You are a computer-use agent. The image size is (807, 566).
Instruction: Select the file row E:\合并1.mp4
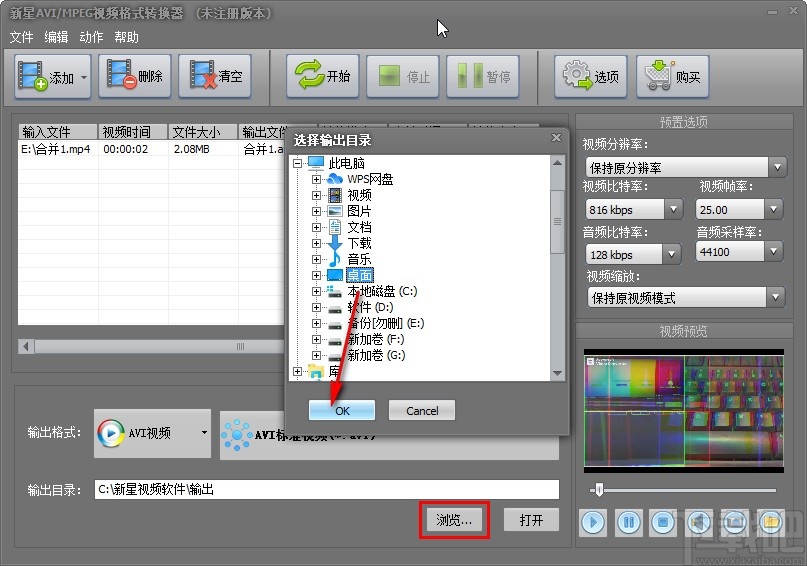tap(152, 149)
